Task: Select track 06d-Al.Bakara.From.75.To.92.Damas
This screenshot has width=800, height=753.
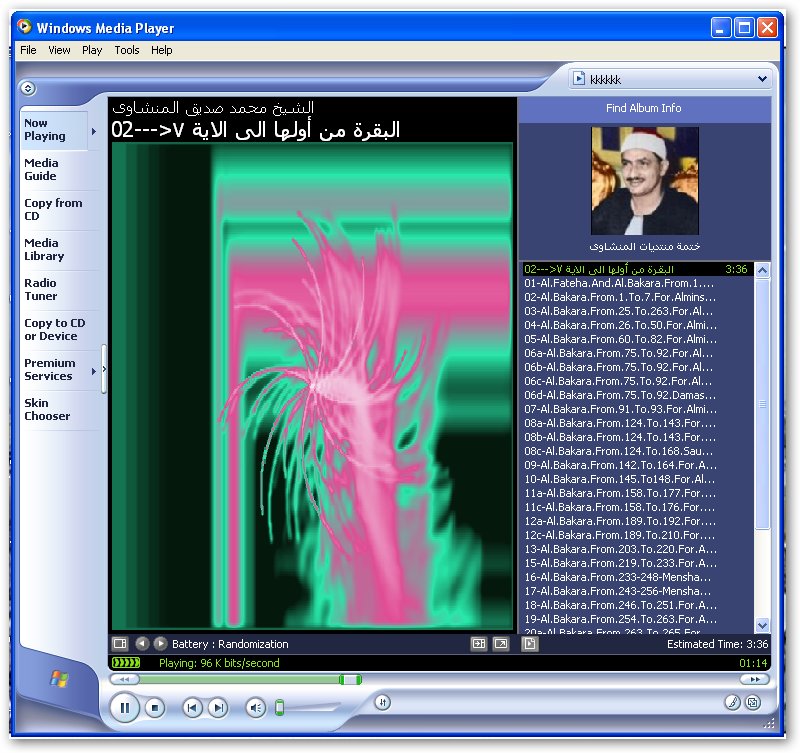Action: pyautogui.click(x=637, y=395)
